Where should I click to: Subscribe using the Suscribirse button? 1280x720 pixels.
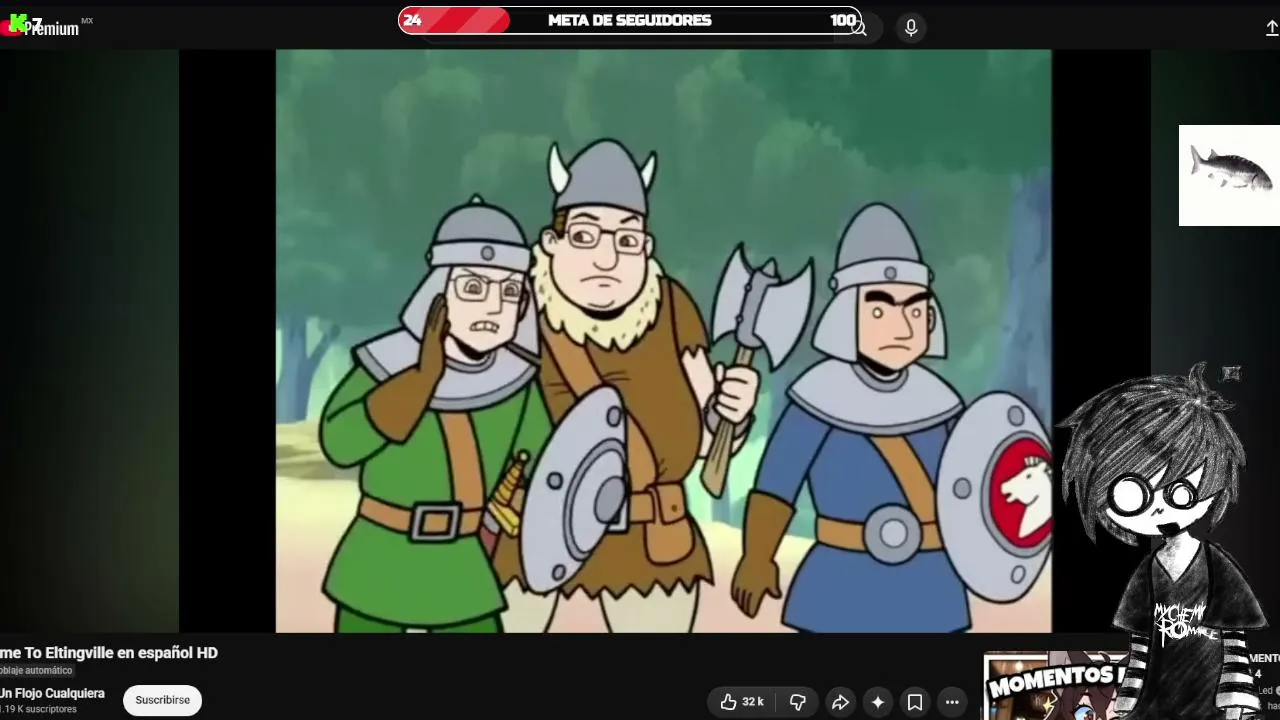(x=163, y=700)
